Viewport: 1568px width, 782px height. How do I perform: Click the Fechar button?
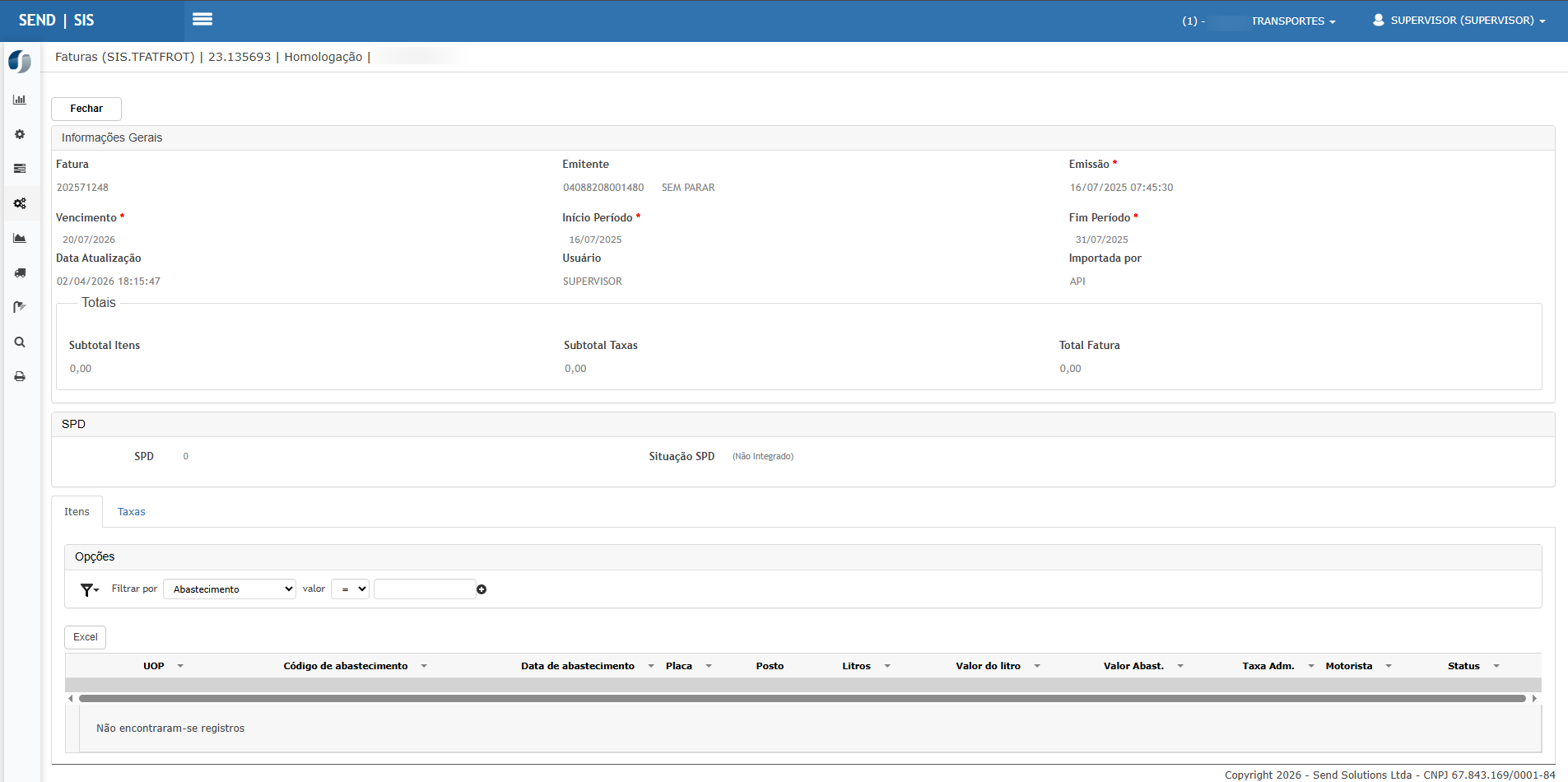point(86,109)
